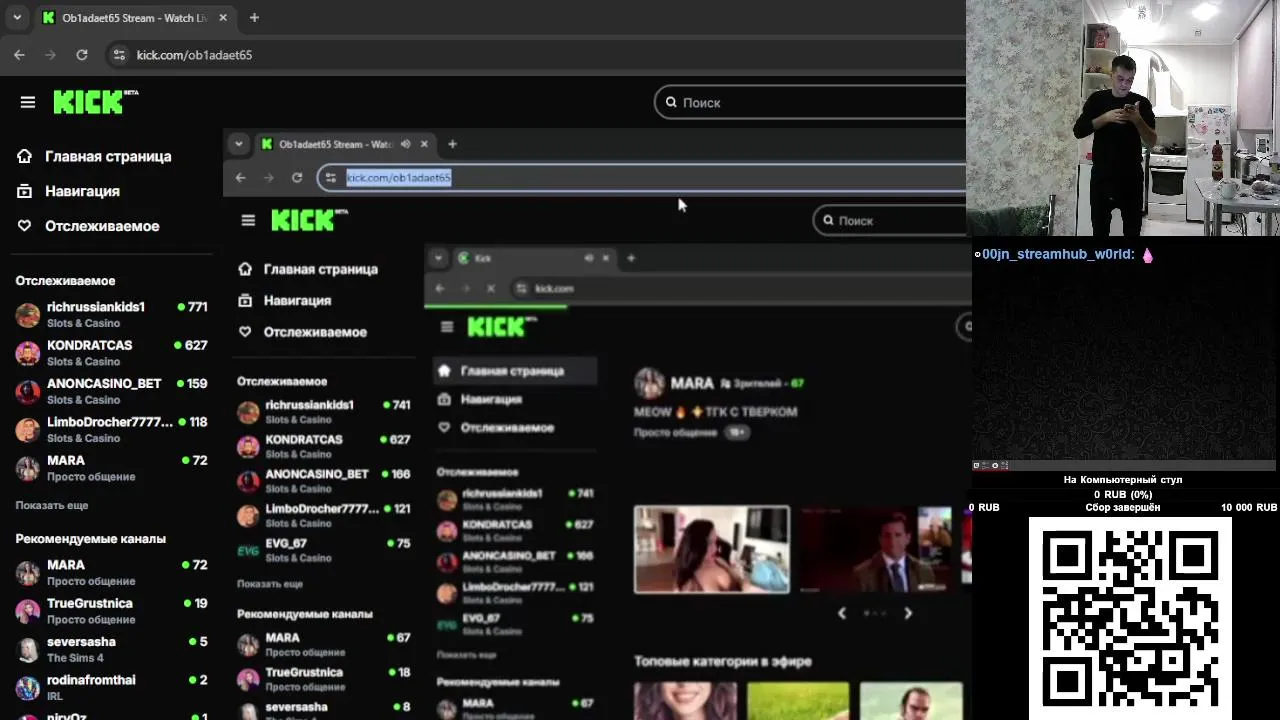This screenshot has height=720, width=1280.
Task: Open the featured MARA stream thumbnail
Action: (x=711, y=549)
